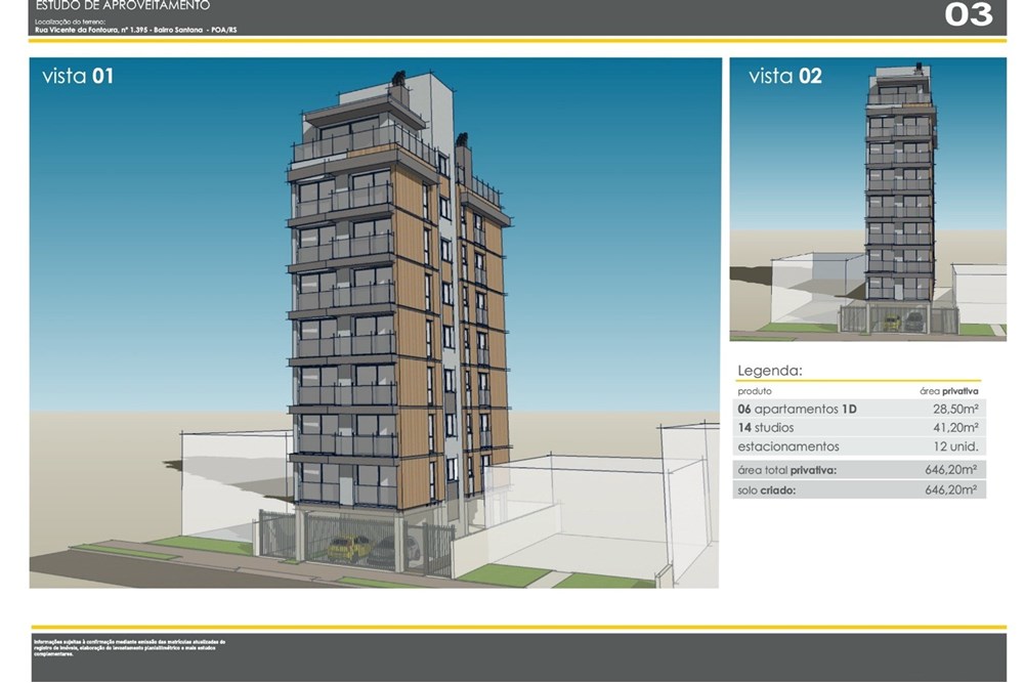Click the yellow divider under Legenda
This screenshot has width=1024, height=683.
coord(860,380)
